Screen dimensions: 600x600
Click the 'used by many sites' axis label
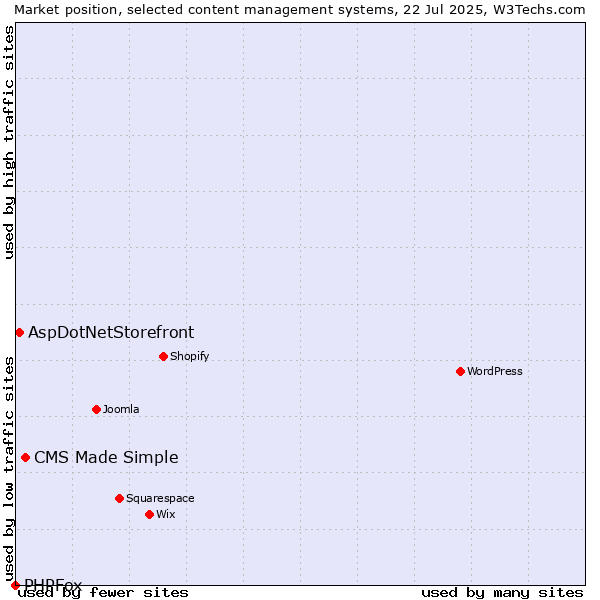tap(502, 593)
